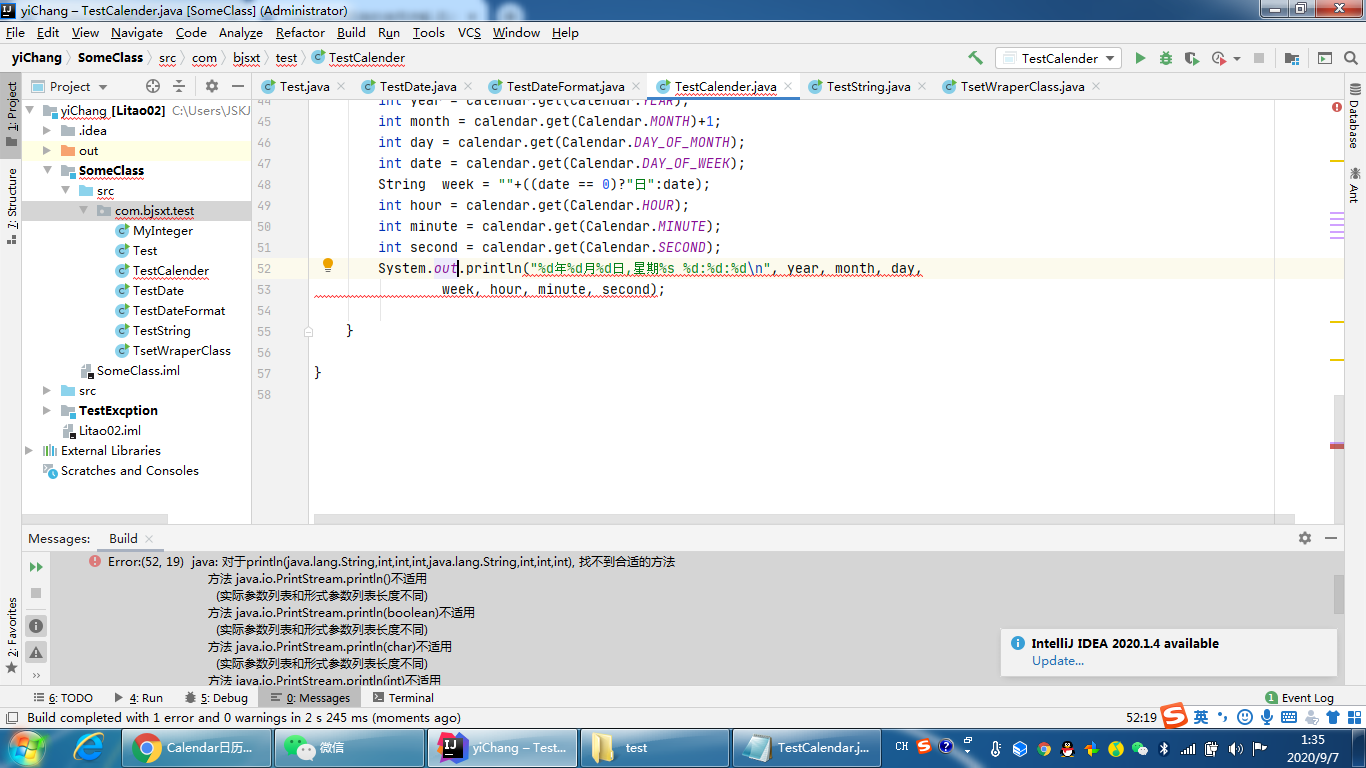This screenshot has width=1366, height=768.
Task: Click the Rerun icon in Messages panel
Action: [x=36, y=567]
